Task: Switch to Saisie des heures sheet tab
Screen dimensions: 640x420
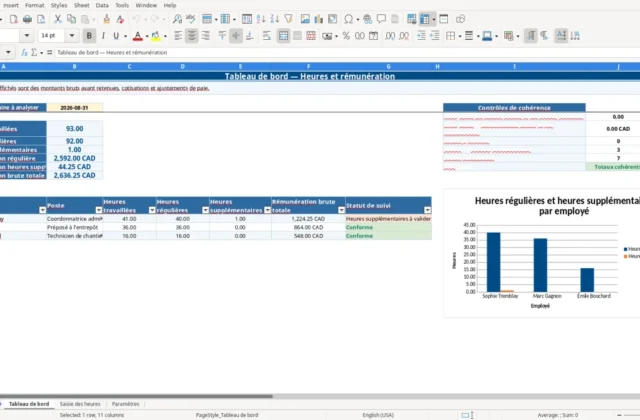Action: [80, 404]
